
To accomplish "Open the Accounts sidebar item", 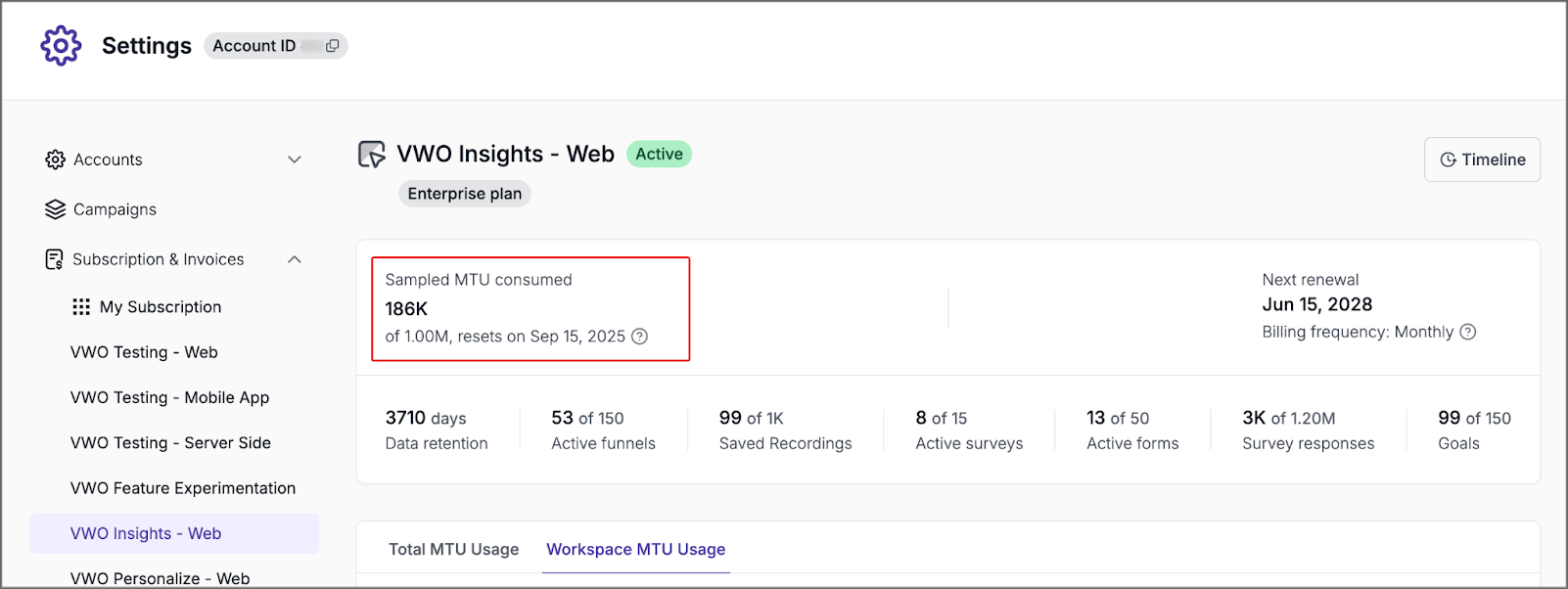I will click(x=174, y=159).
